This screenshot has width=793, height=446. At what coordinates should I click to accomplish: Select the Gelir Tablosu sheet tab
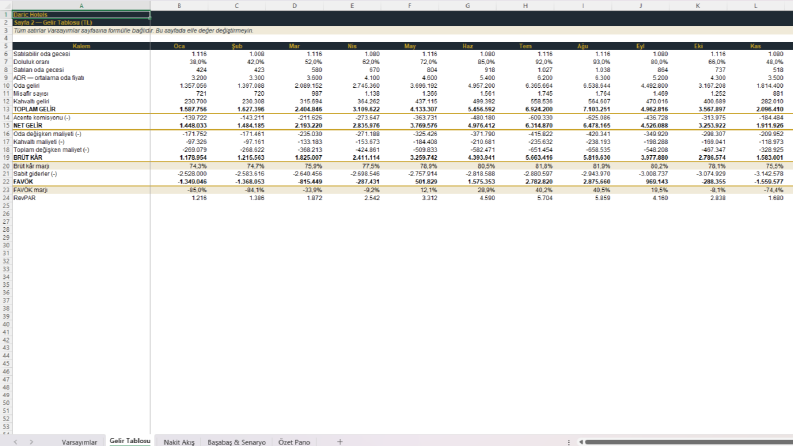point(130,441)
